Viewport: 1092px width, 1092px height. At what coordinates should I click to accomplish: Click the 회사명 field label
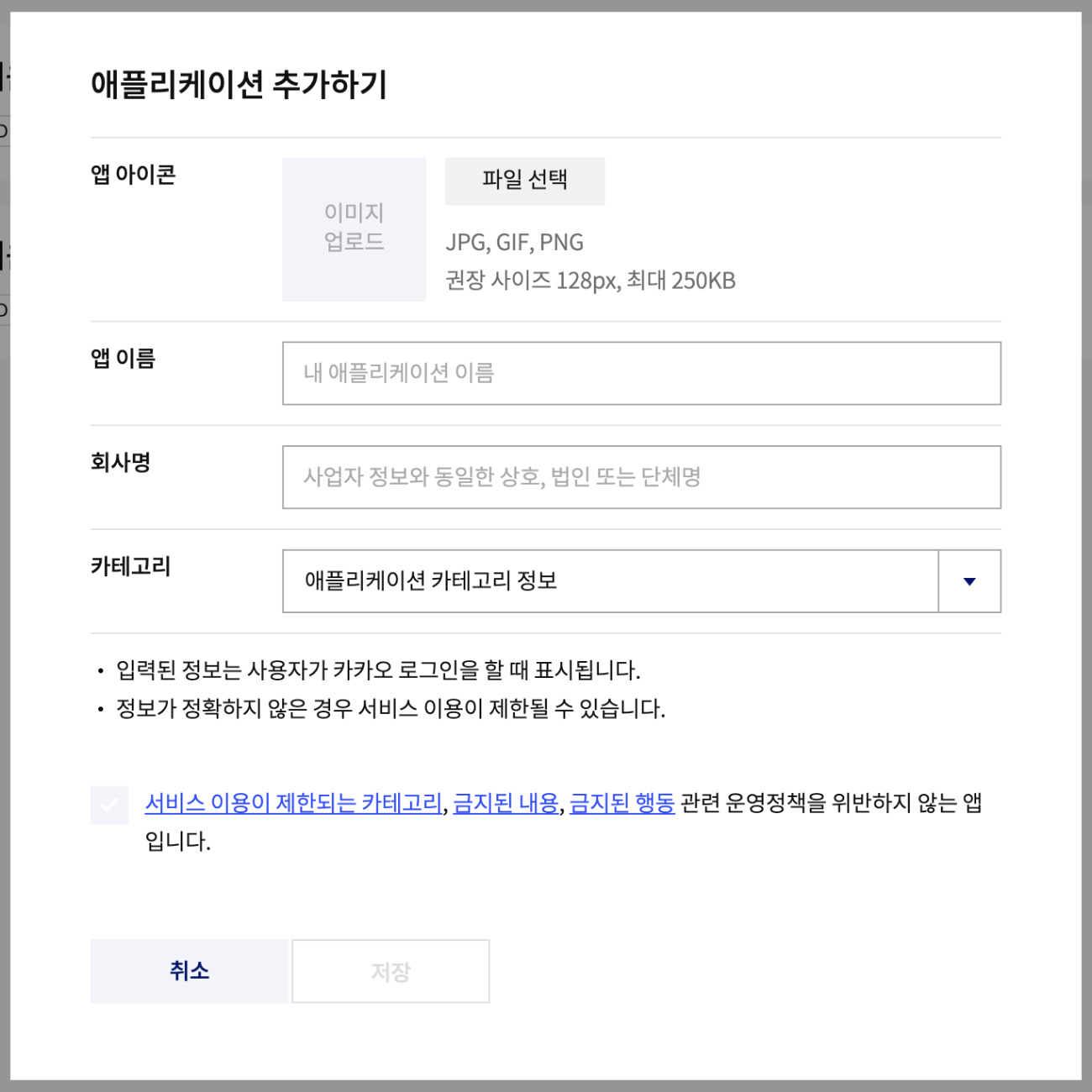(x=121, y=462)
